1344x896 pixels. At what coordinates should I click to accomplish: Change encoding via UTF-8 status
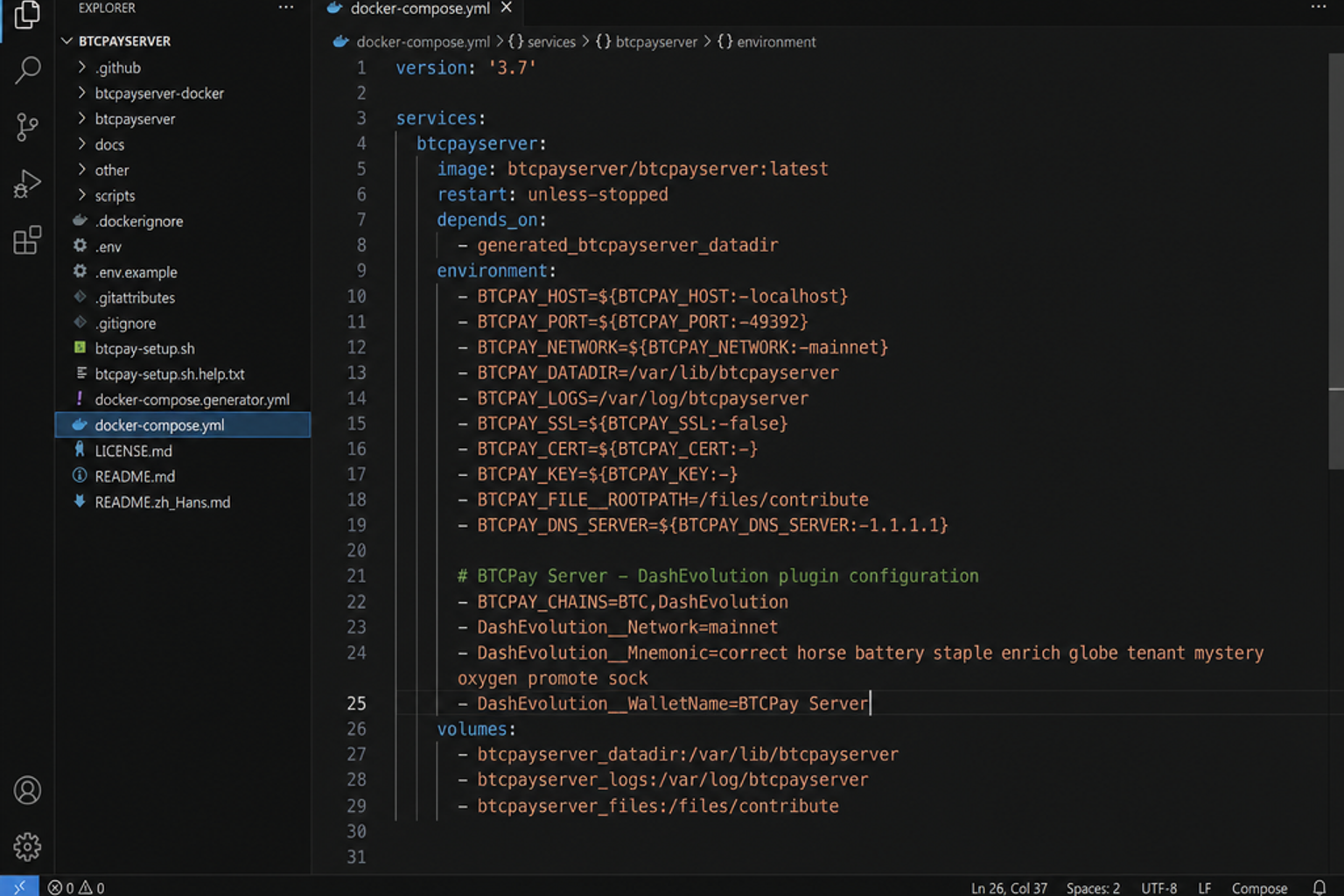point(1158,888)
